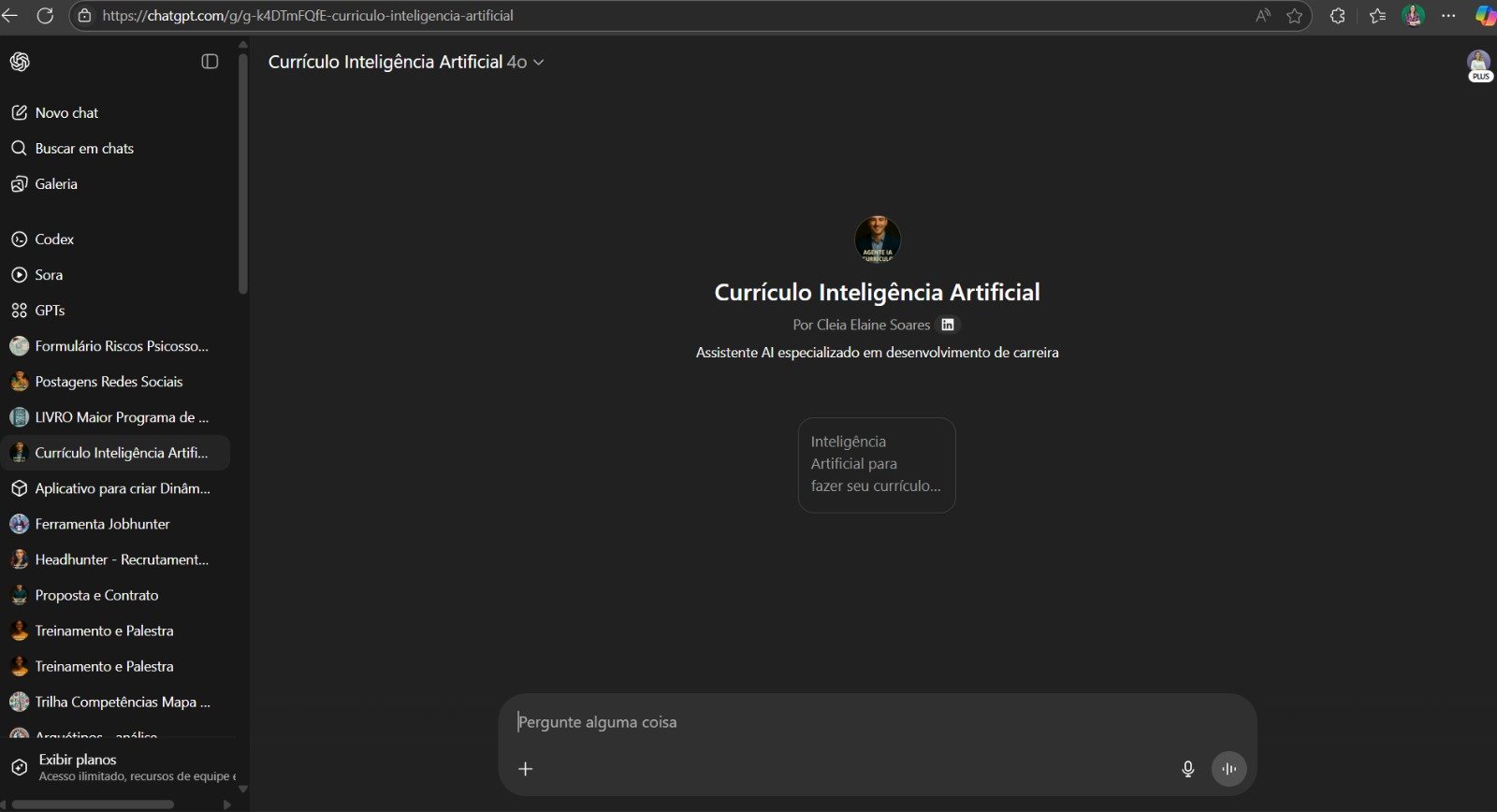The image size is (1497, 812).
Task: Open the Formulário Riscos Psicosso... GPT
Action: 115,345
